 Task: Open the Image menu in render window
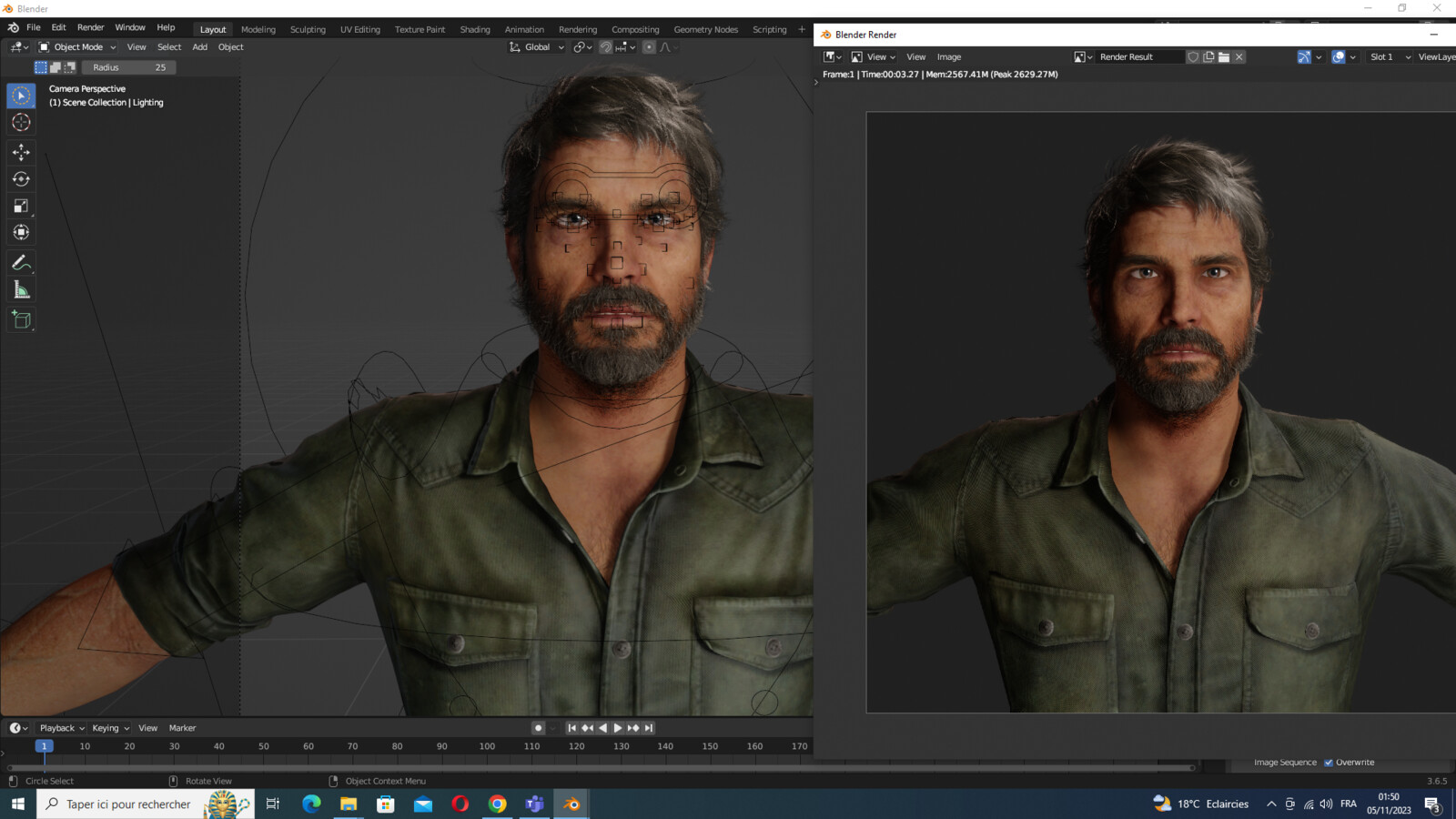pos(949,56)
